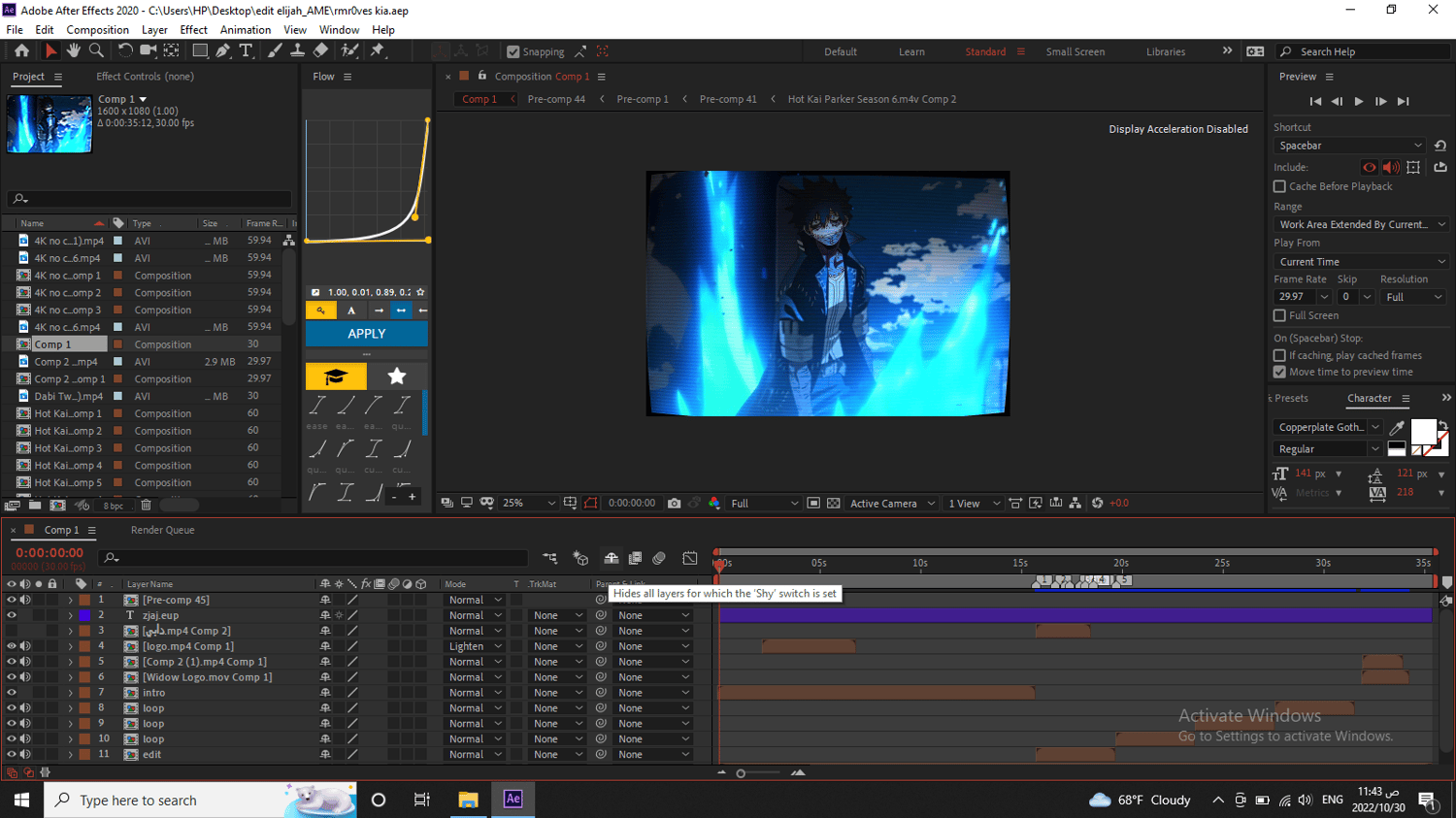
Task: Open the Effect menu
Action: point(193,30)
